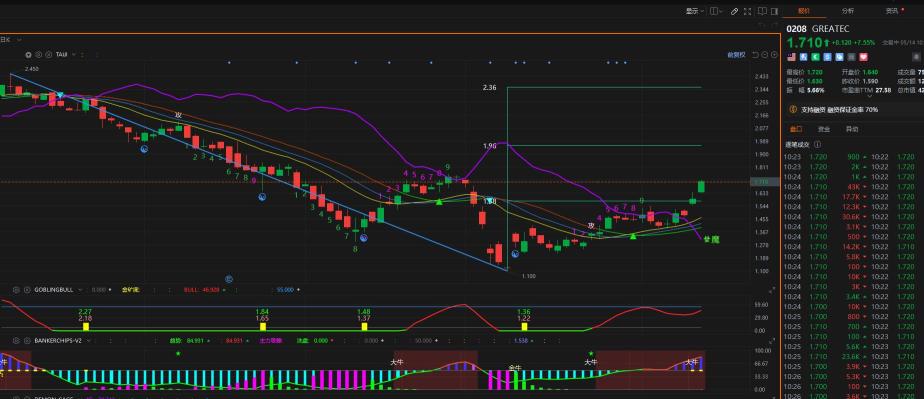
Task: Collapse the TAIJI main indicator arrow
Action: [x=28, y=54]
